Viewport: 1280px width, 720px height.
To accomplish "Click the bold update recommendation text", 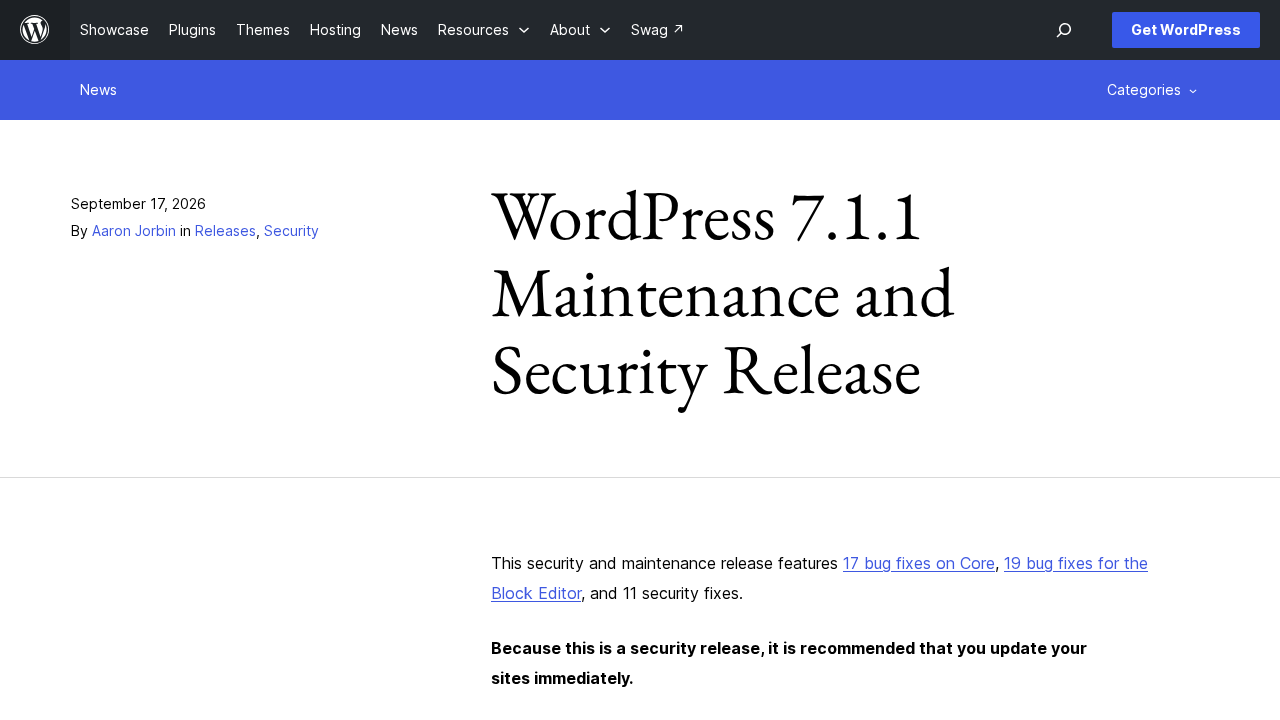I will (789, 663).
